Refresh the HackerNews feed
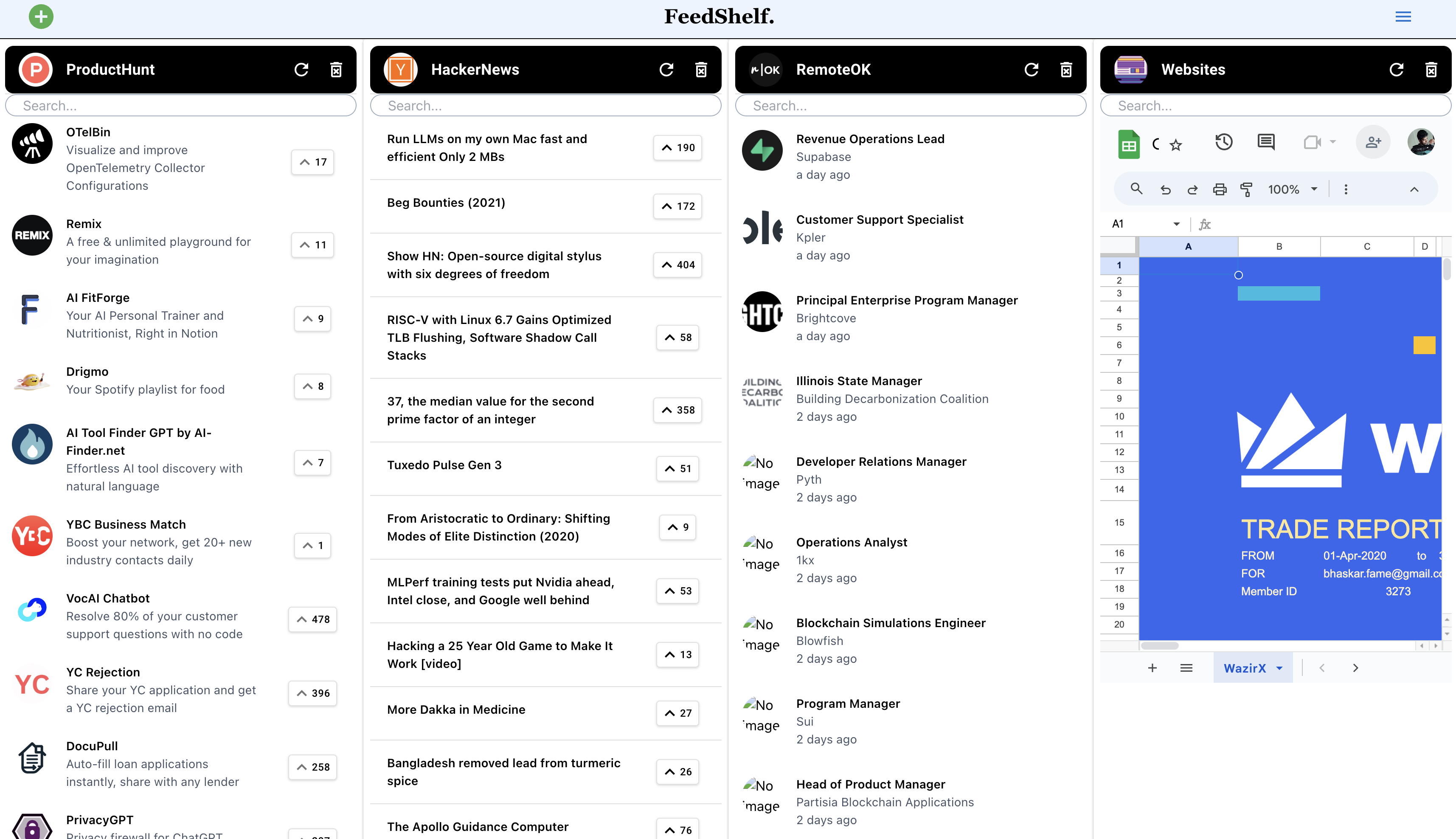Screen dimensions: 1456x839 [666, 70]
